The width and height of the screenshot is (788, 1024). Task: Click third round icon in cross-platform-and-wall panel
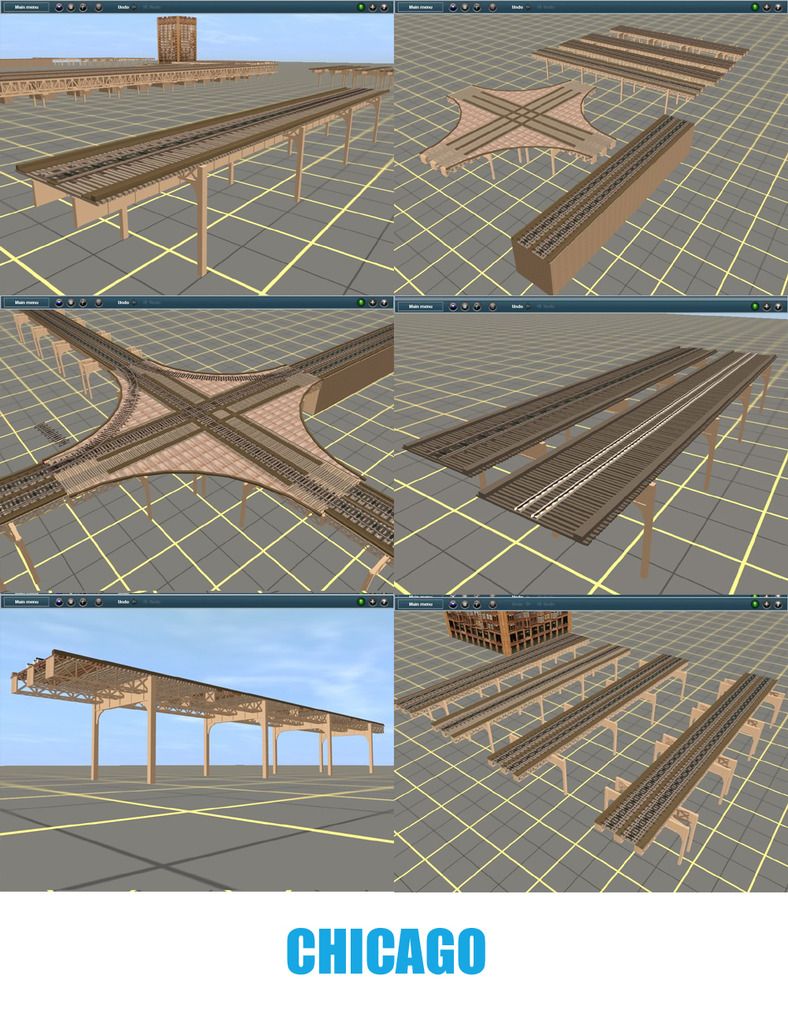tap(477, 7)
